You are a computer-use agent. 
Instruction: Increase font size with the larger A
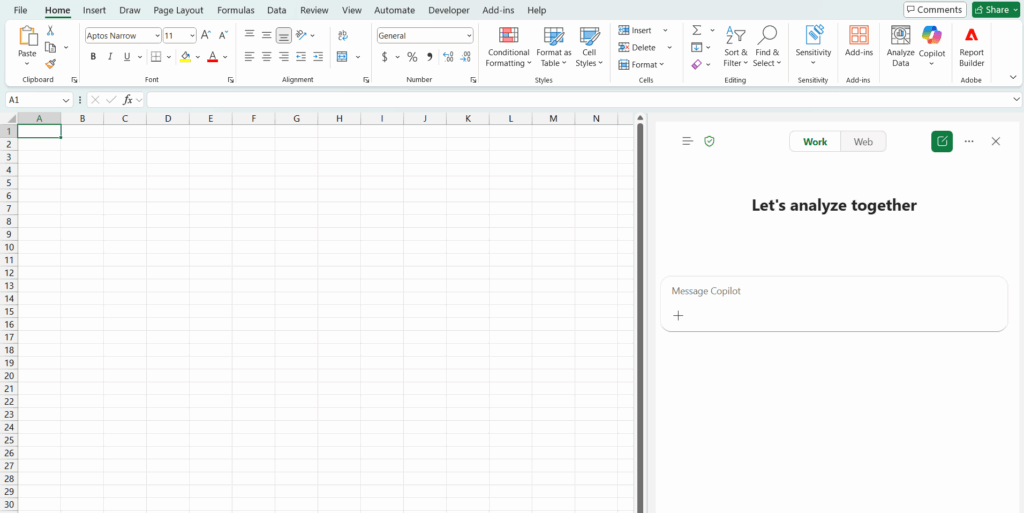pos(206,35)
